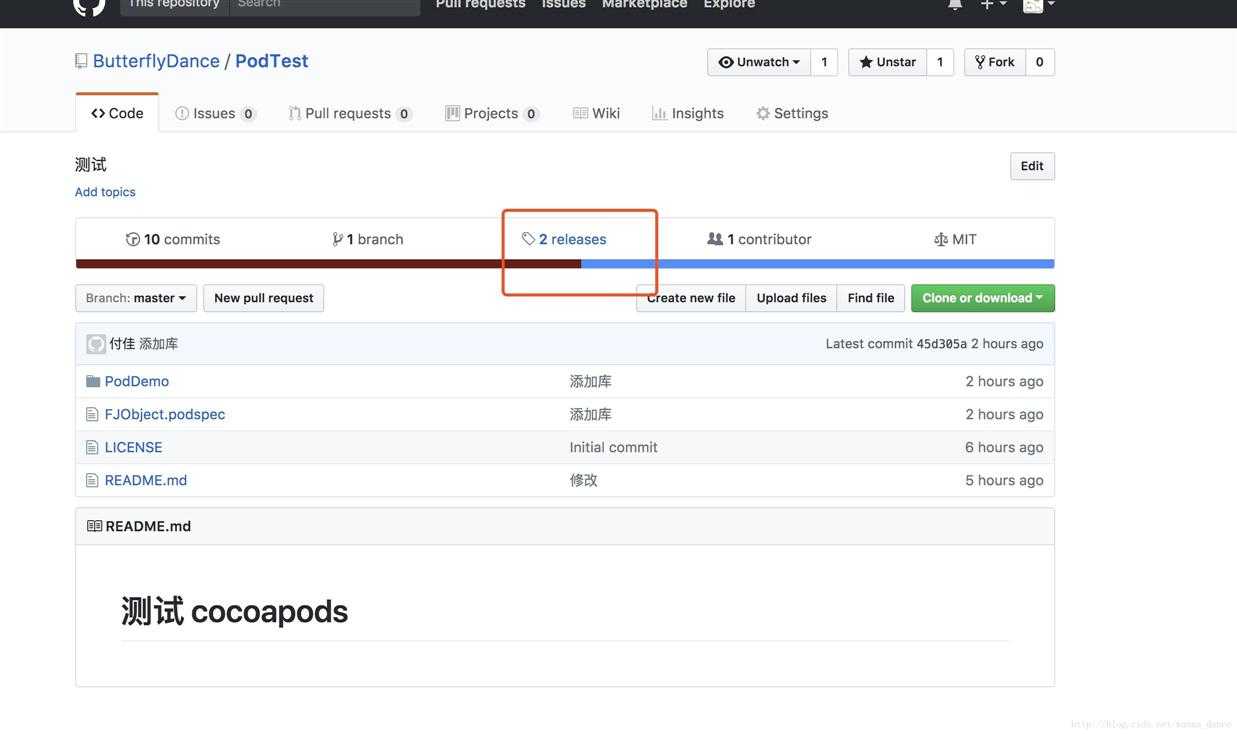Switch to the Projects tab

click(492, 113)
